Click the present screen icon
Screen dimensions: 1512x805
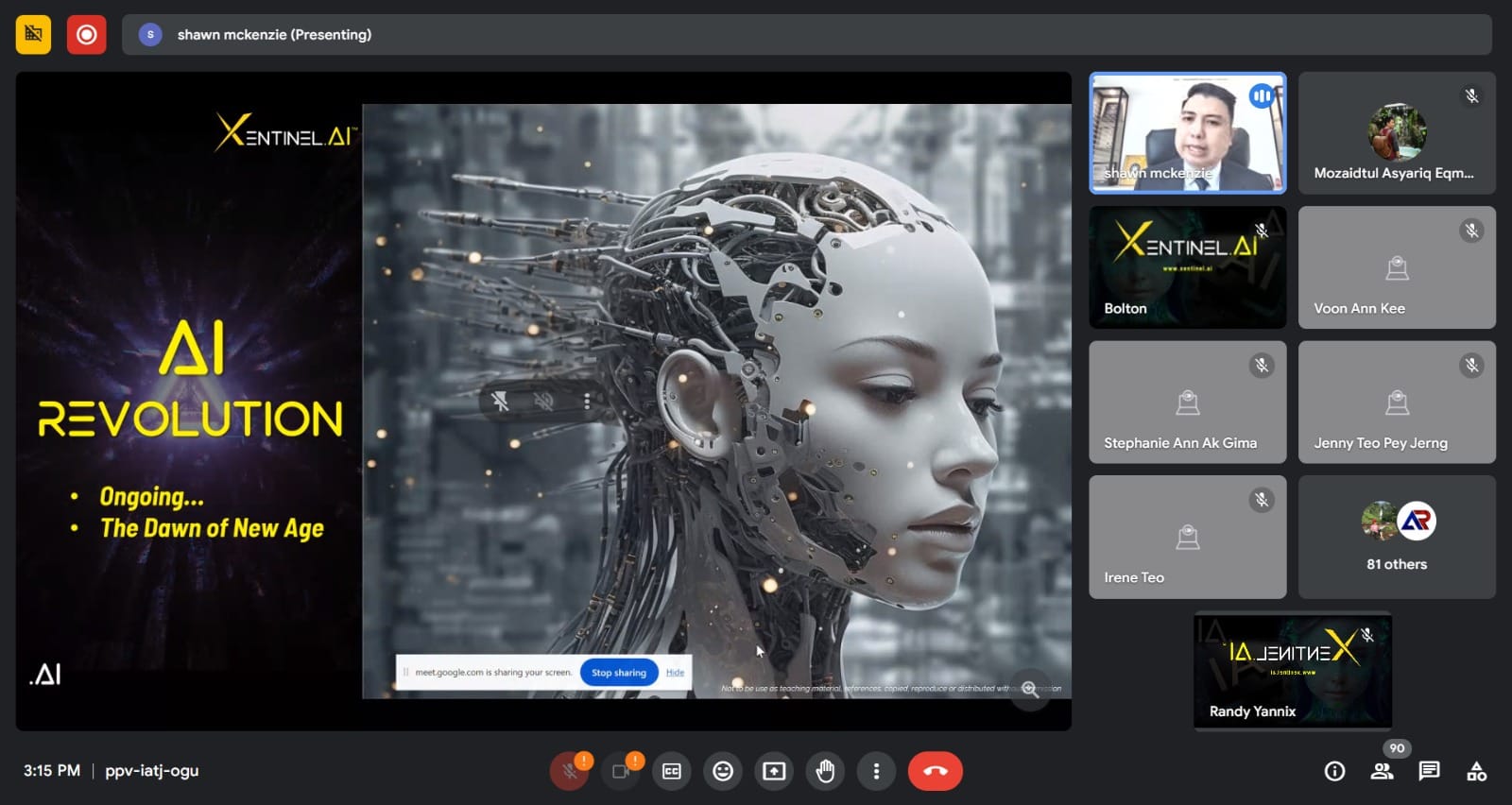coord(774,772)
